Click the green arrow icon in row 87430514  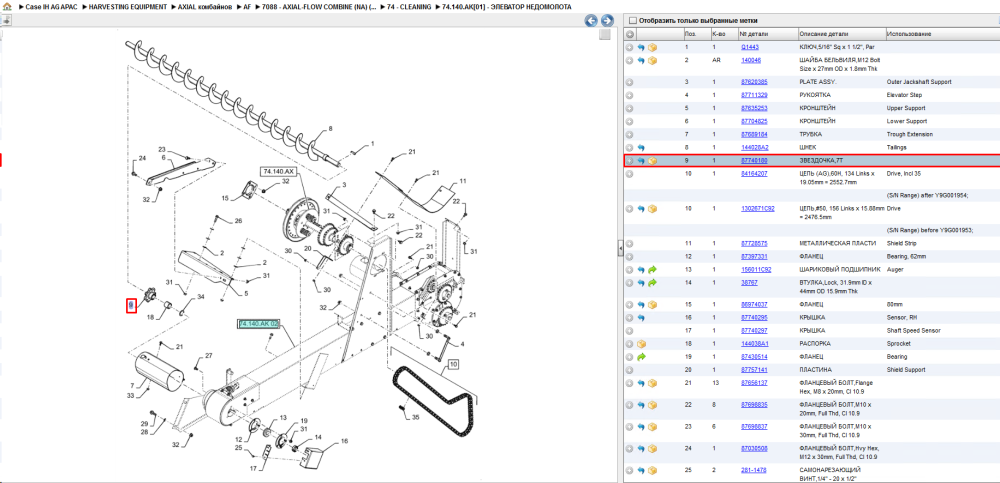click(x=642, y=357)
